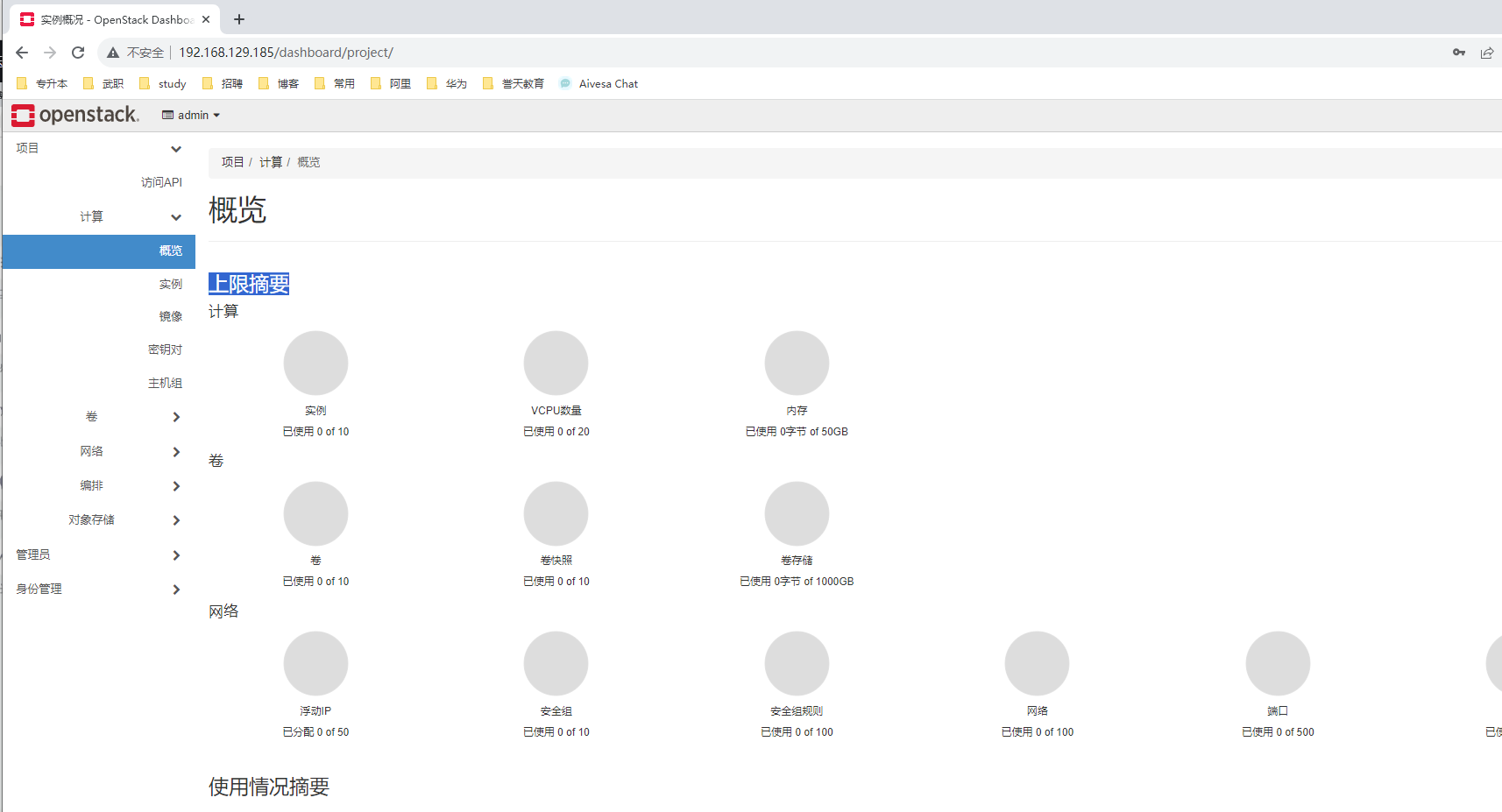Click the text 已使用 0字节 of 50GB

point(797,432)
